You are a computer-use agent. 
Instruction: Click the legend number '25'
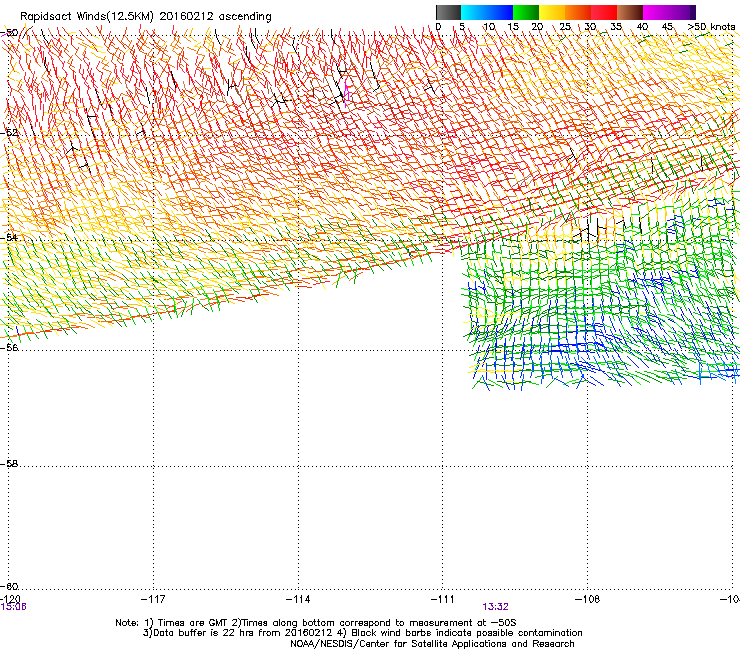(x=565, y=27)
